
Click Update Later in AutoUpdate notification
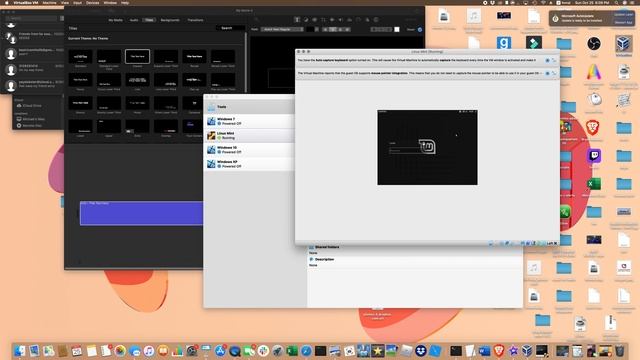point(623,15)
